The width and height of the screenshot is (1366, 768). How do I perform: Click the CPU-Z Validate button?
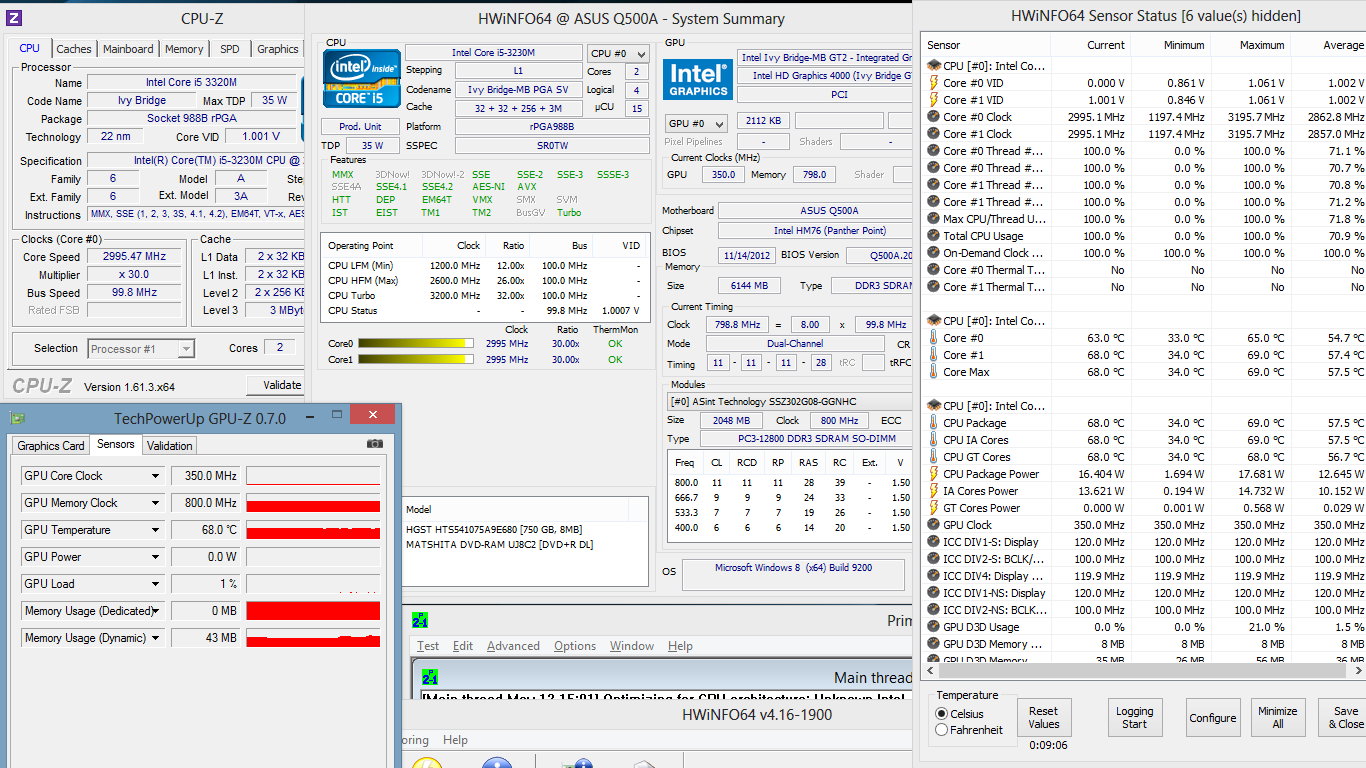(276, 385)
